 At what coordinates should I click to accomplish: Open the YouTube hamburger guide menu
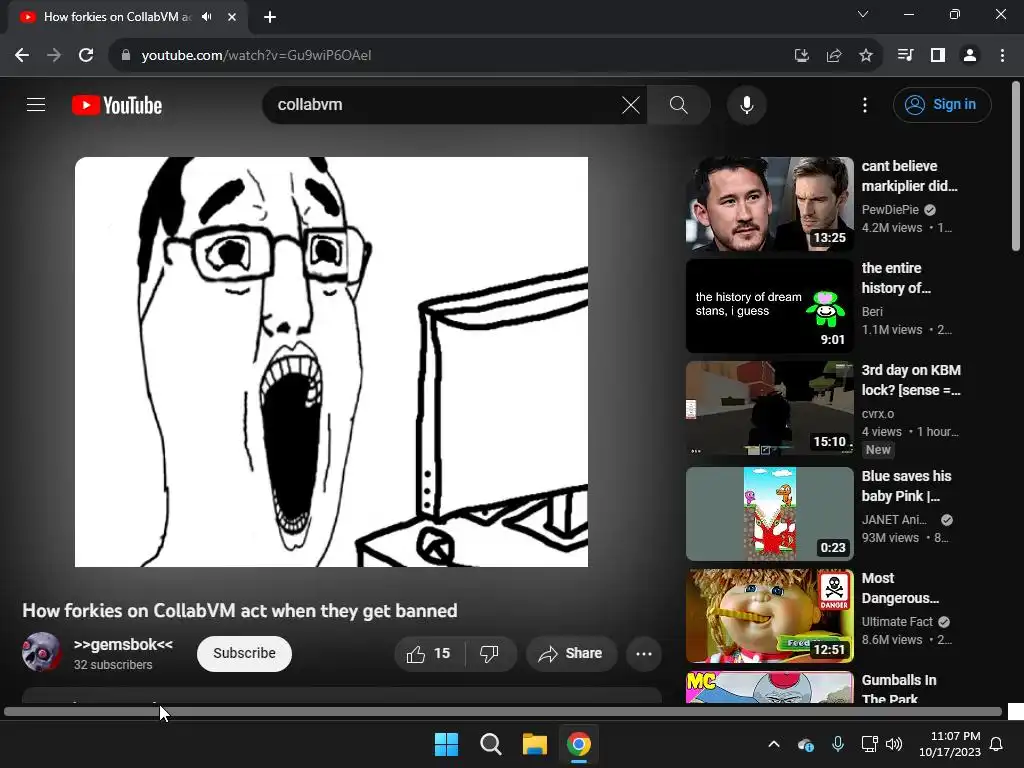(x=36, y=104)
